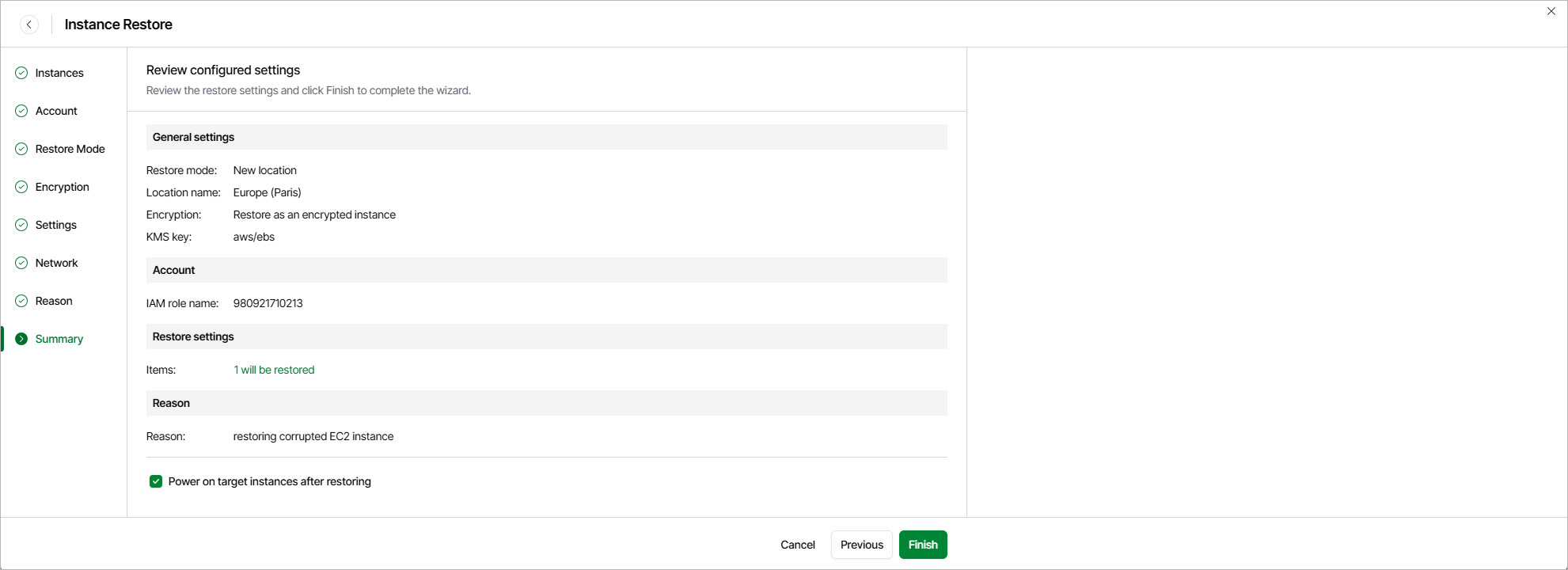
Task: Jump to the Network wizard step
Action: pos(56,263)
